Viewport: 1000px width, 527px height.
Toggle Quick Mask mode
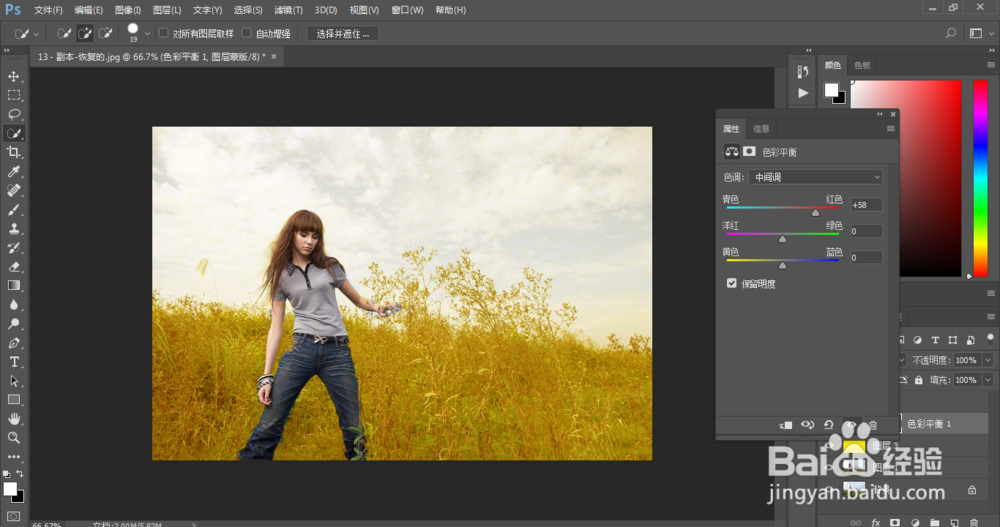coord(13,516)
